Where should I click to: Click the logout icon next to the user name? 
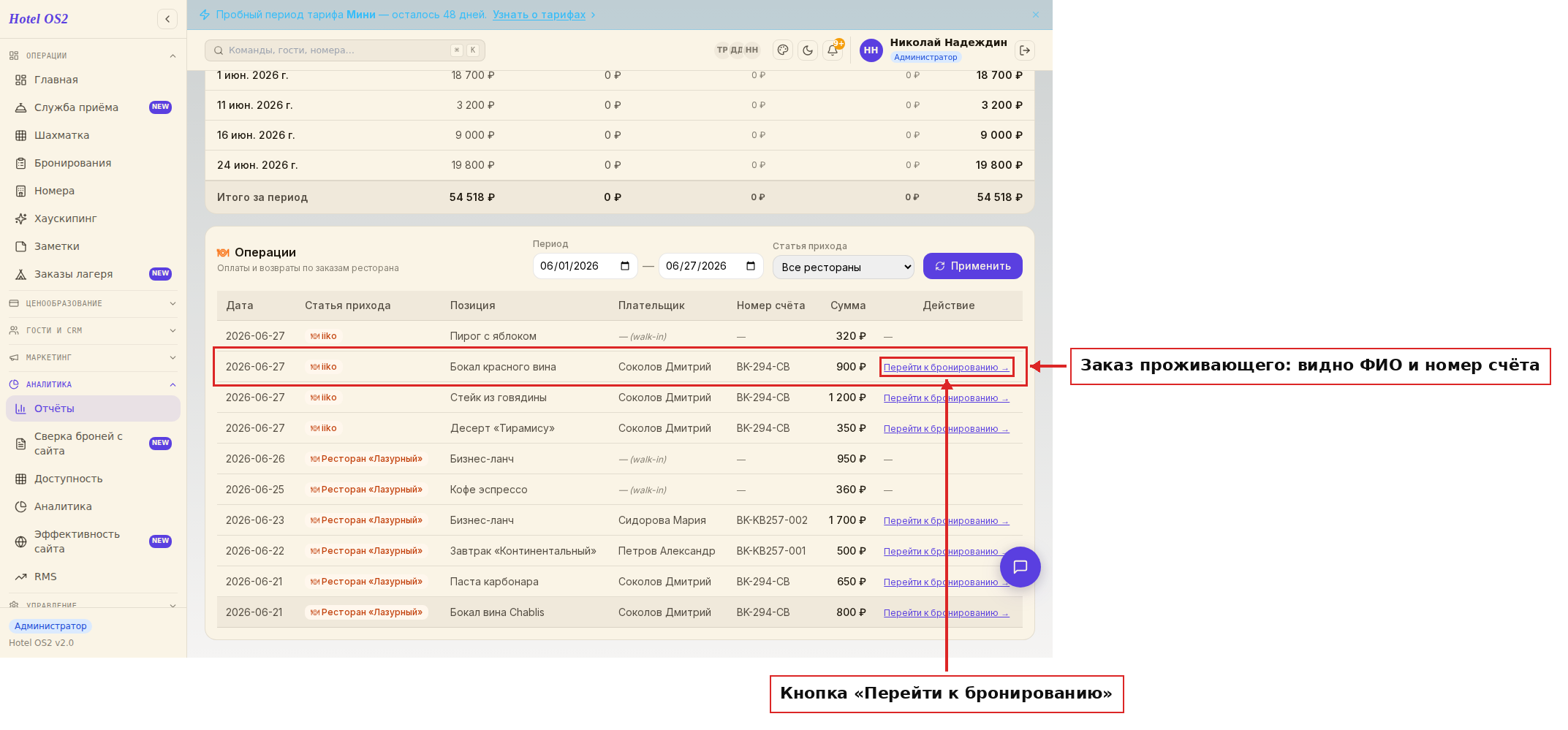[x=1025, y=50]
